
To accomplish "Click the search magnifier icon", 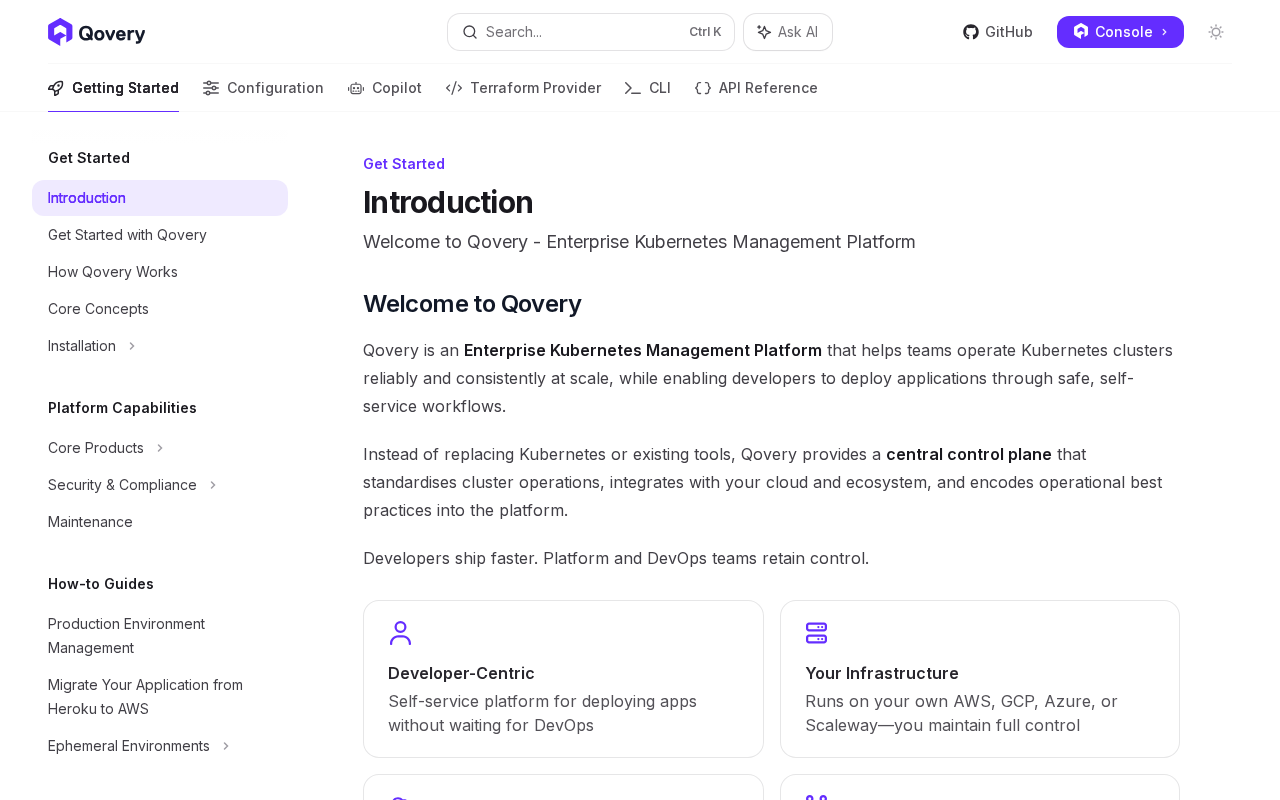I will [x=469, y=32].
